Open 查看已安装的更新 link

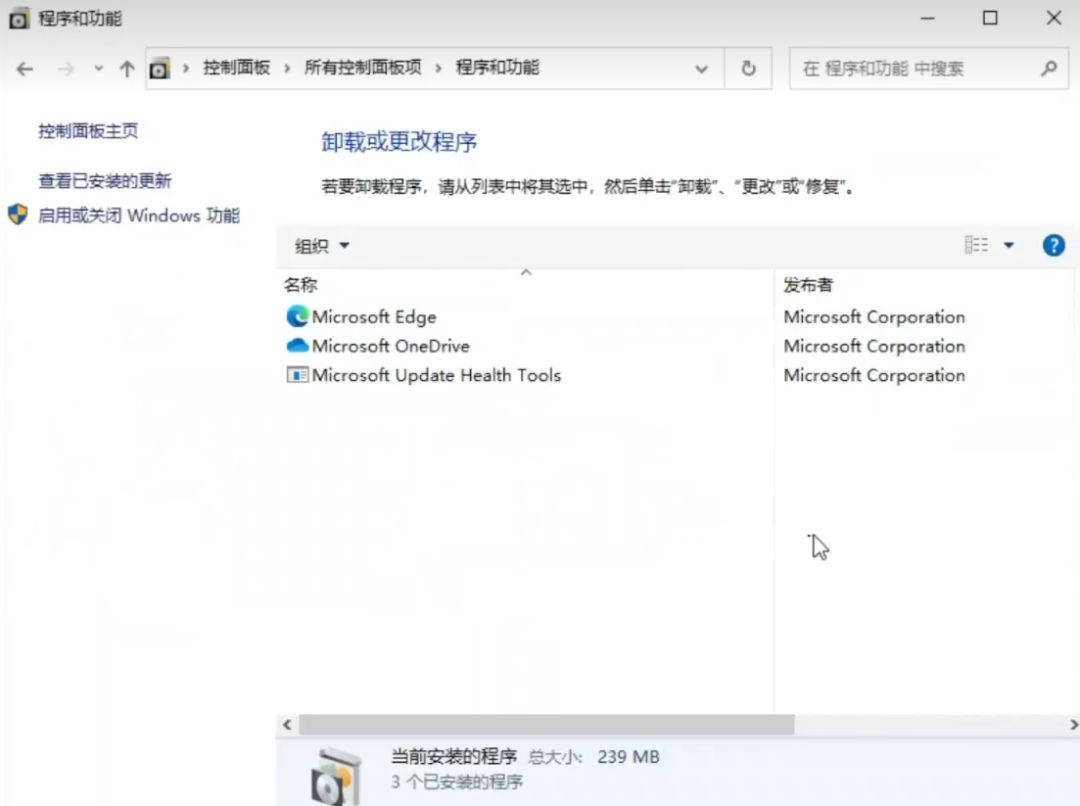105,181
